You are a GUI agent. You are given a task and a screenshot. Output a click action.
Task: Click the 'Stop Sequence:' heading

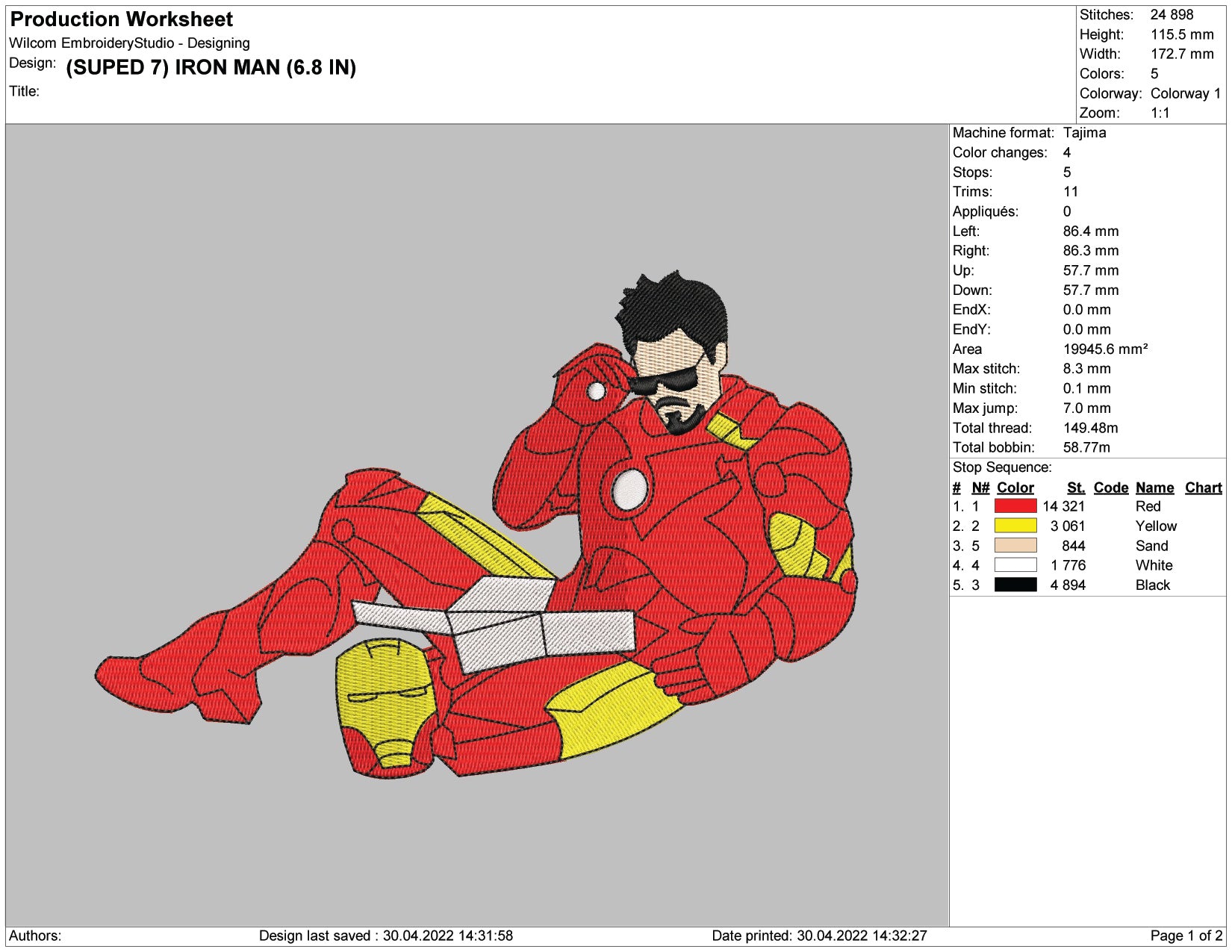pos(1002,467)
